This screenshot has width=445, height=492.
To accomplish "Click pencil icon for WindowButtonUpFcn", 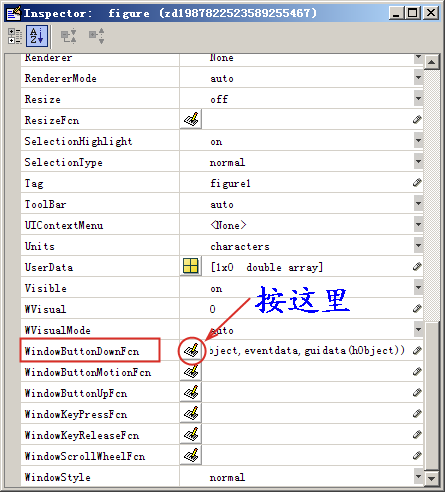I will pyautogui.click(x=417, y=392).
